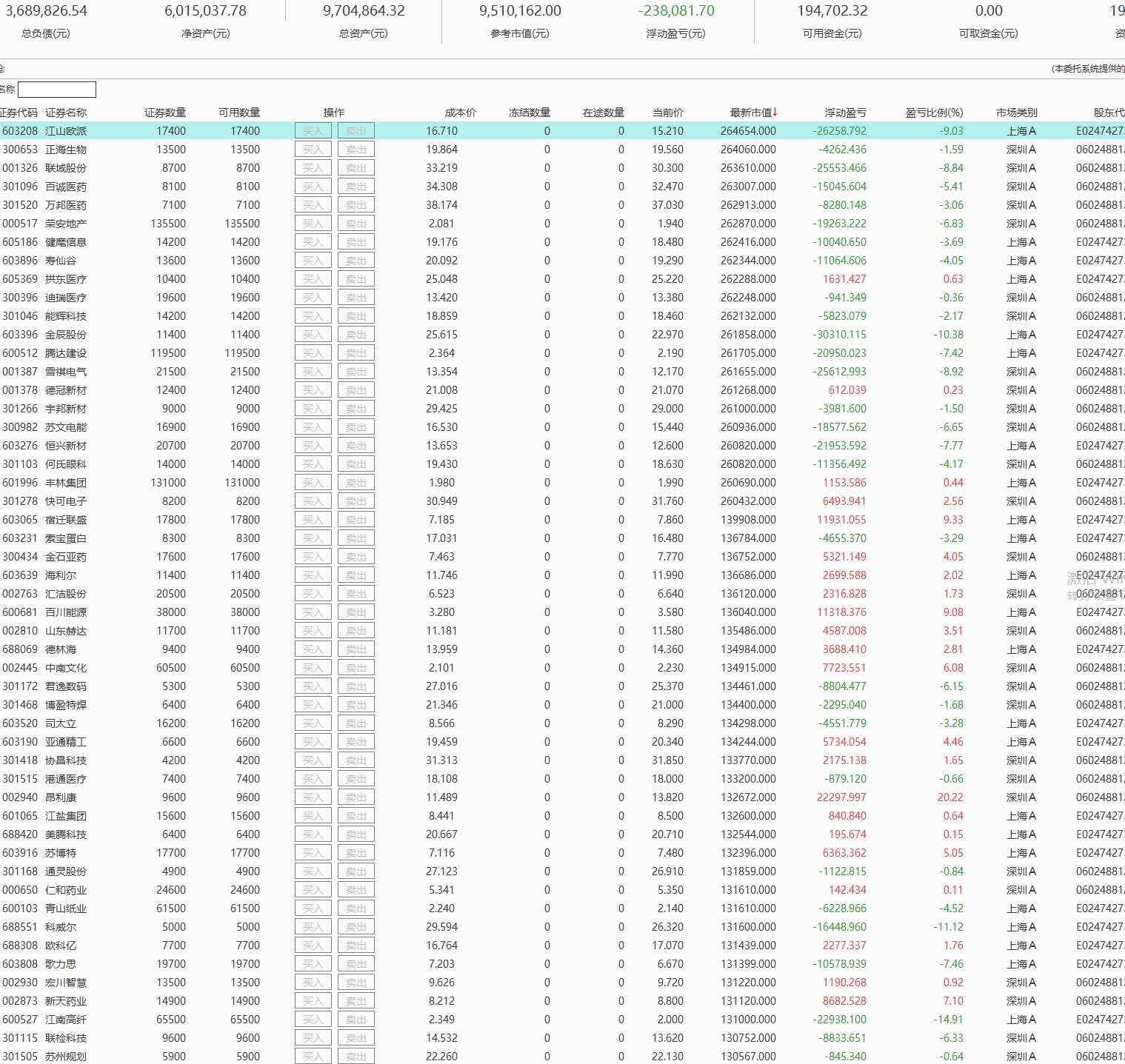Image resolution: width=1125 pixels, height=1064 pixels.
Task: Select the 宇邦新材 holding name
Action: [66, 409]
